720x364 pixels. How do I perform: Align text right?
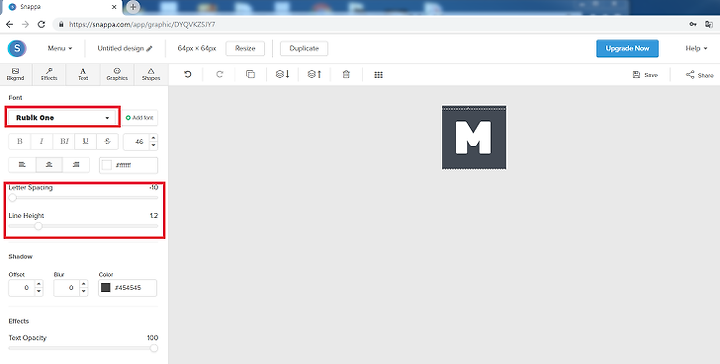pos(76,165)
